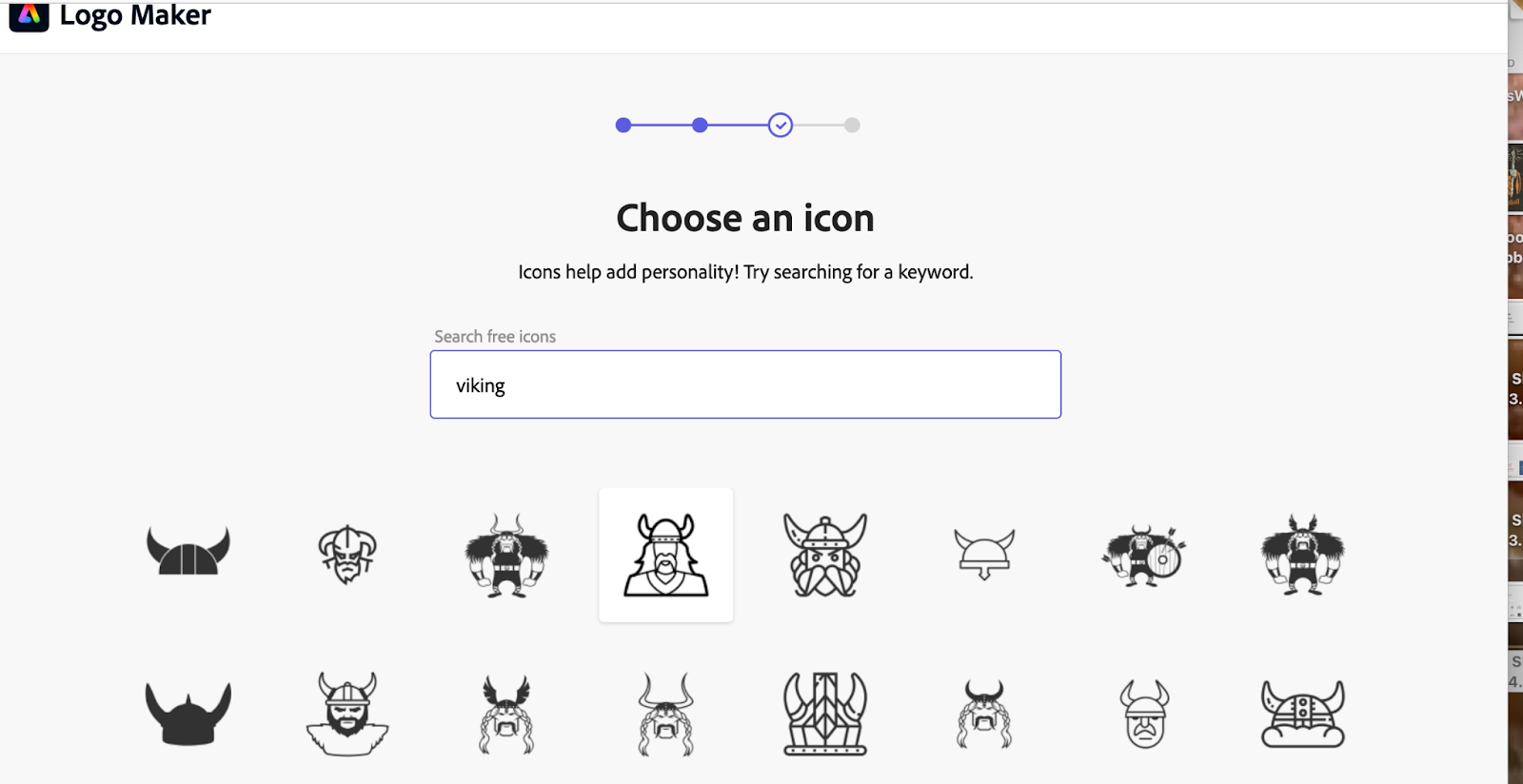Select the furry viking warrior holding axe icon
Viewport: 1523px width, 784px height.
click(x=505, y=555)
